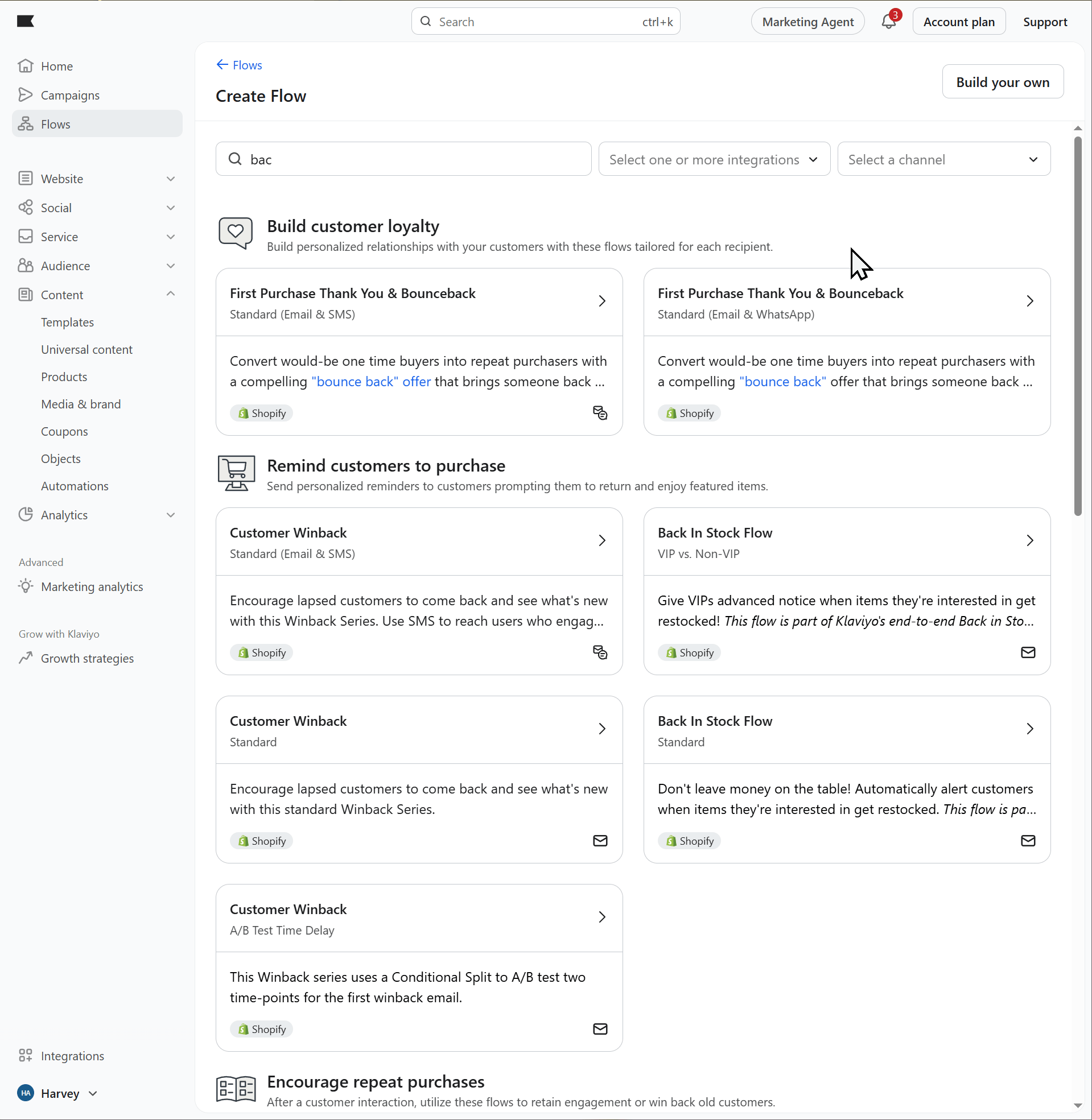This screenshot has width=1092, height=1120.
Task: Click the Analytics pie chart icon
Action: point(25,514)
